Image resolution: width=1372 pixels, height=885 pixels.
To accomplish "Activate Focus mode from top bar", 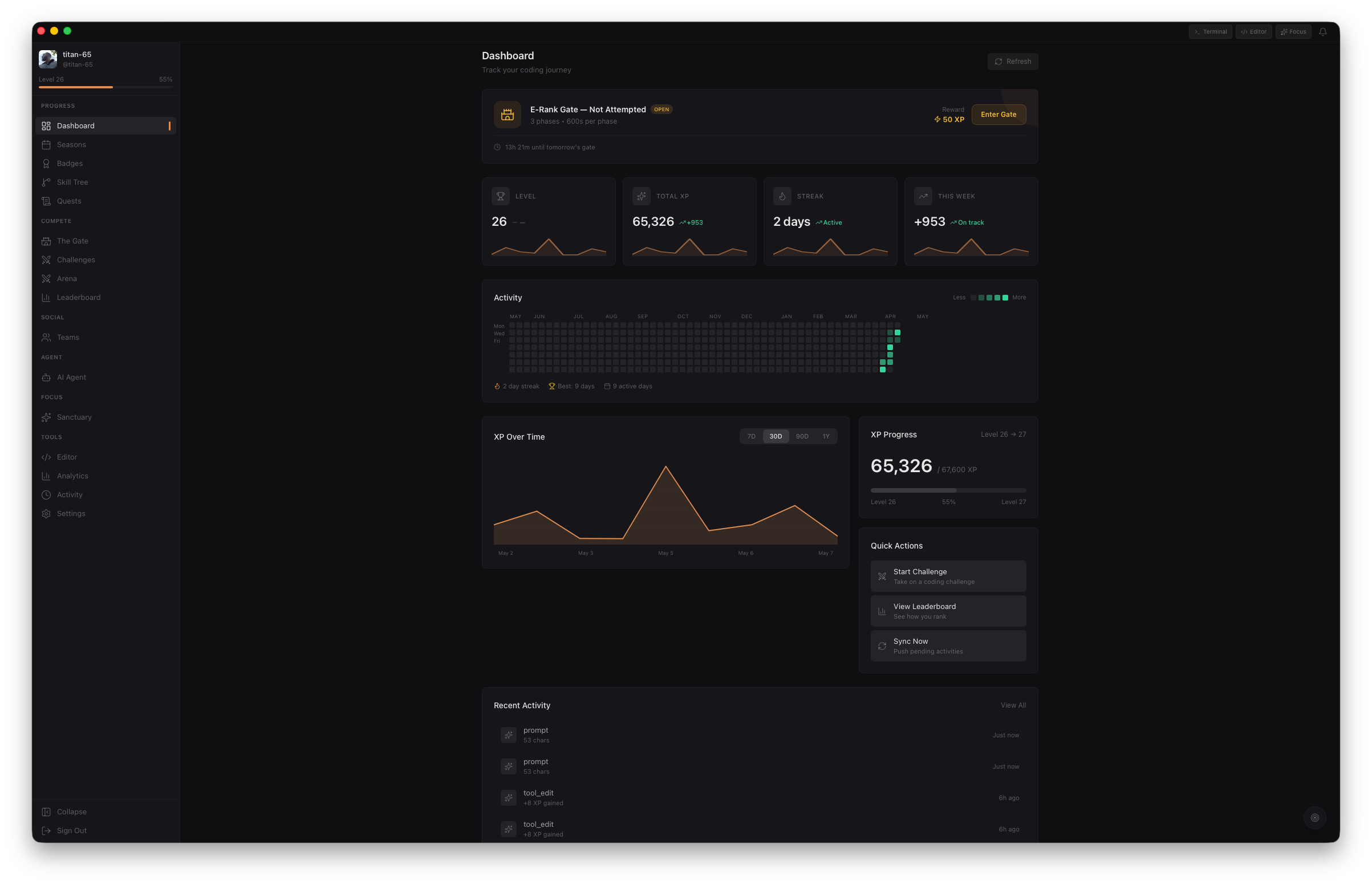I will click(x=1293, y=31).
